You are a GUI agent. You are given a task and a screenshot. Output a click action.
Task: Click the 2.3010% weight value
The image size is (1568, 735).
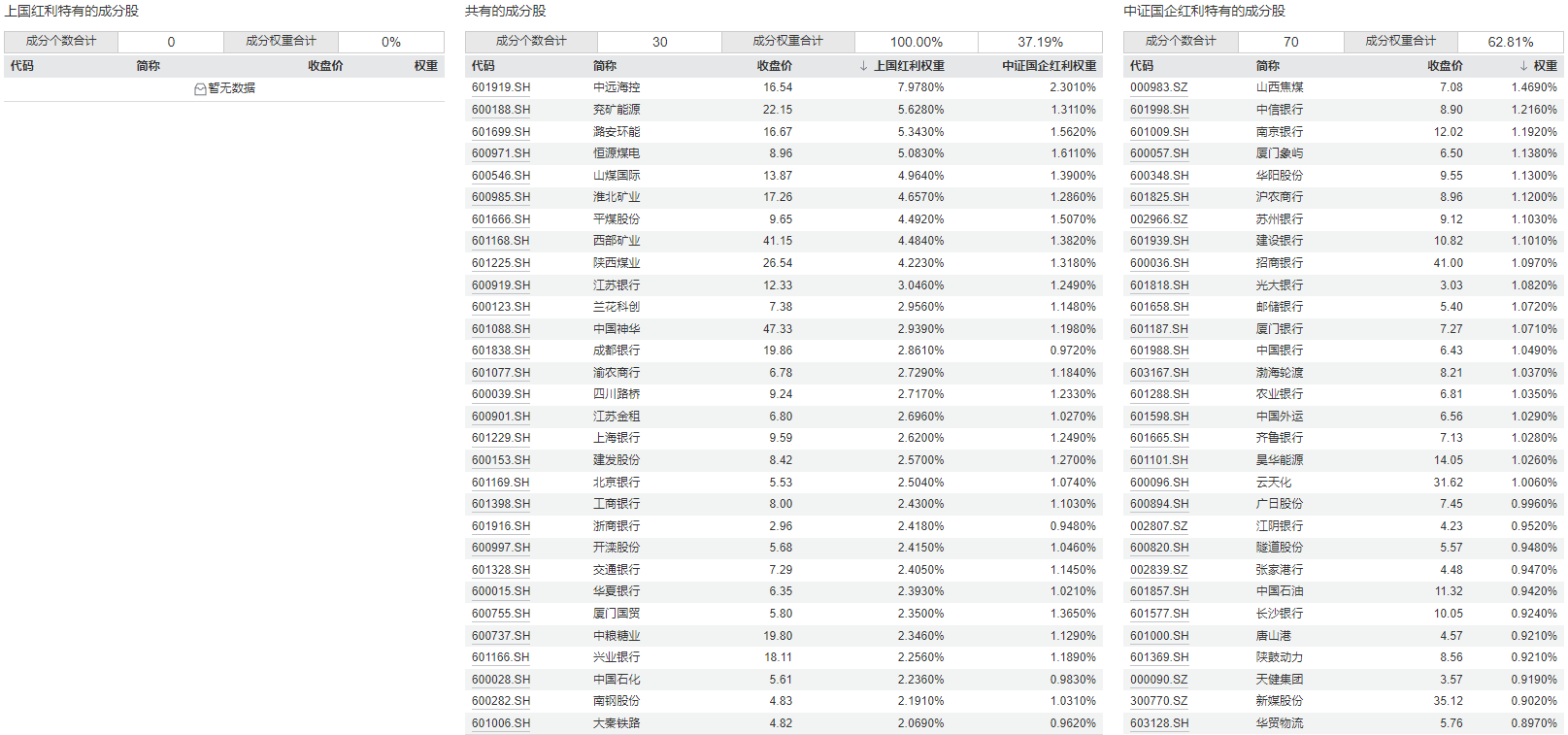point(1073,87)
